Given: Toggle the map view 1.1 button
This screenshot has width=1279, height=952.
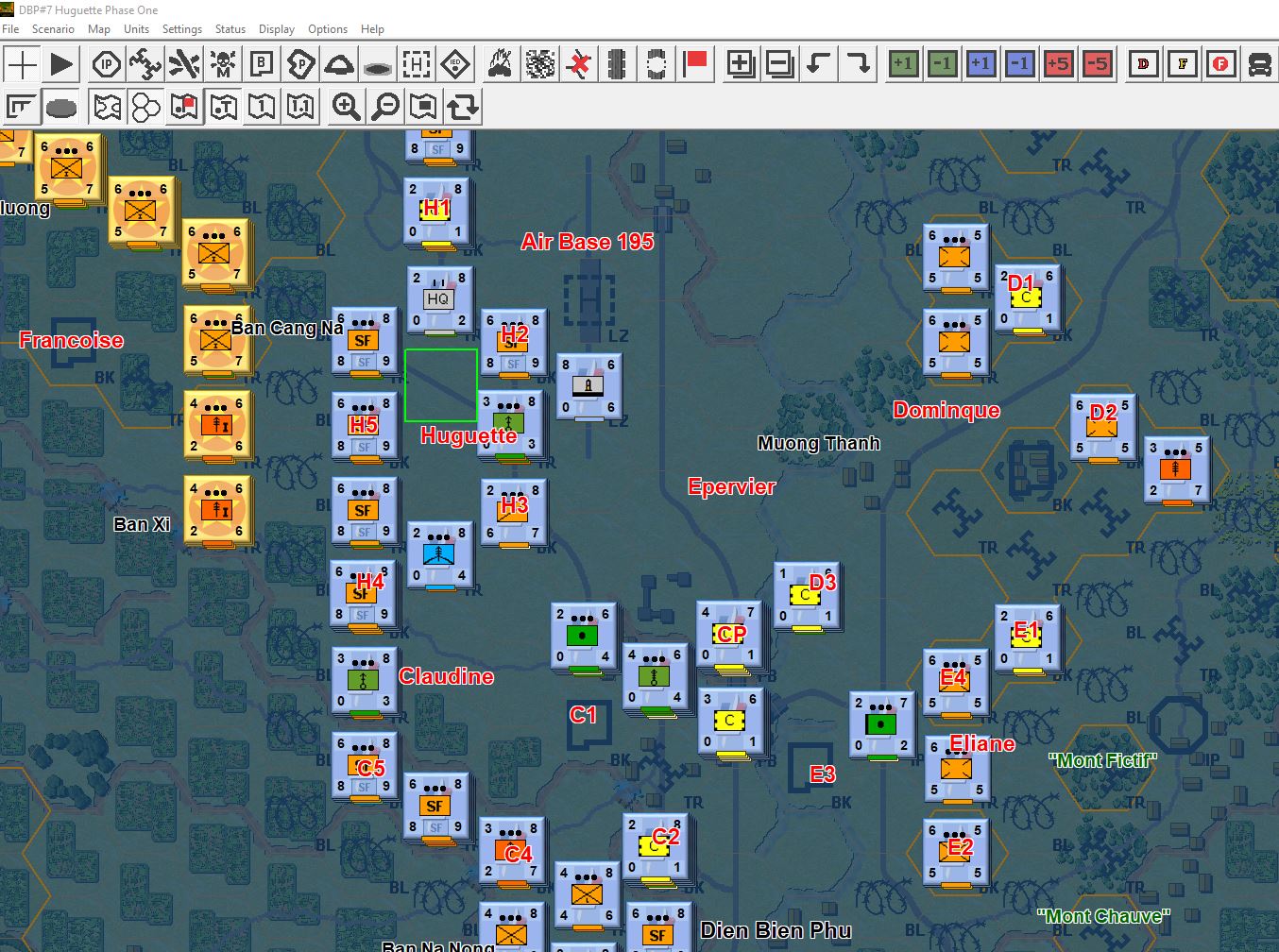Looking at the screenshot, I should [x=300, y=107].
